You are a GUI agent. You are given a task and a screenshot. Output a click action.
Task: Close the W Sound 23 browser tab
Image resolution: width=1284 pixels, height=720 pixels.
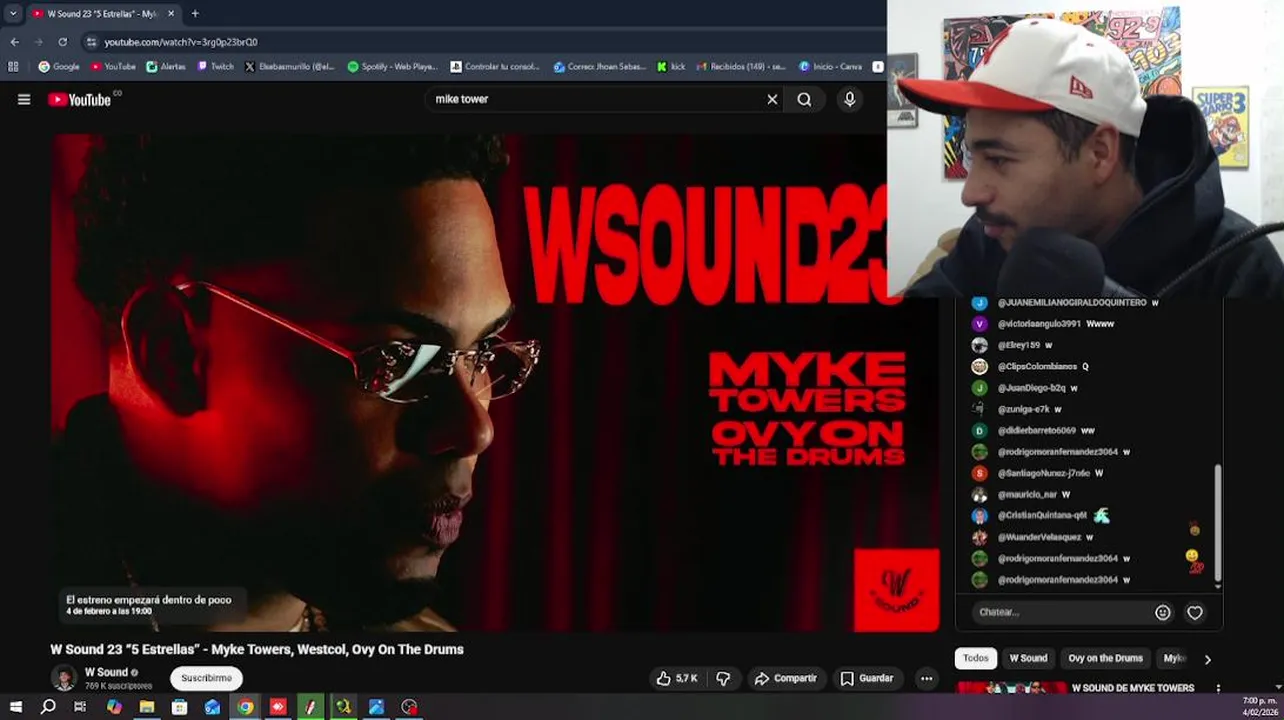(170, 14)
